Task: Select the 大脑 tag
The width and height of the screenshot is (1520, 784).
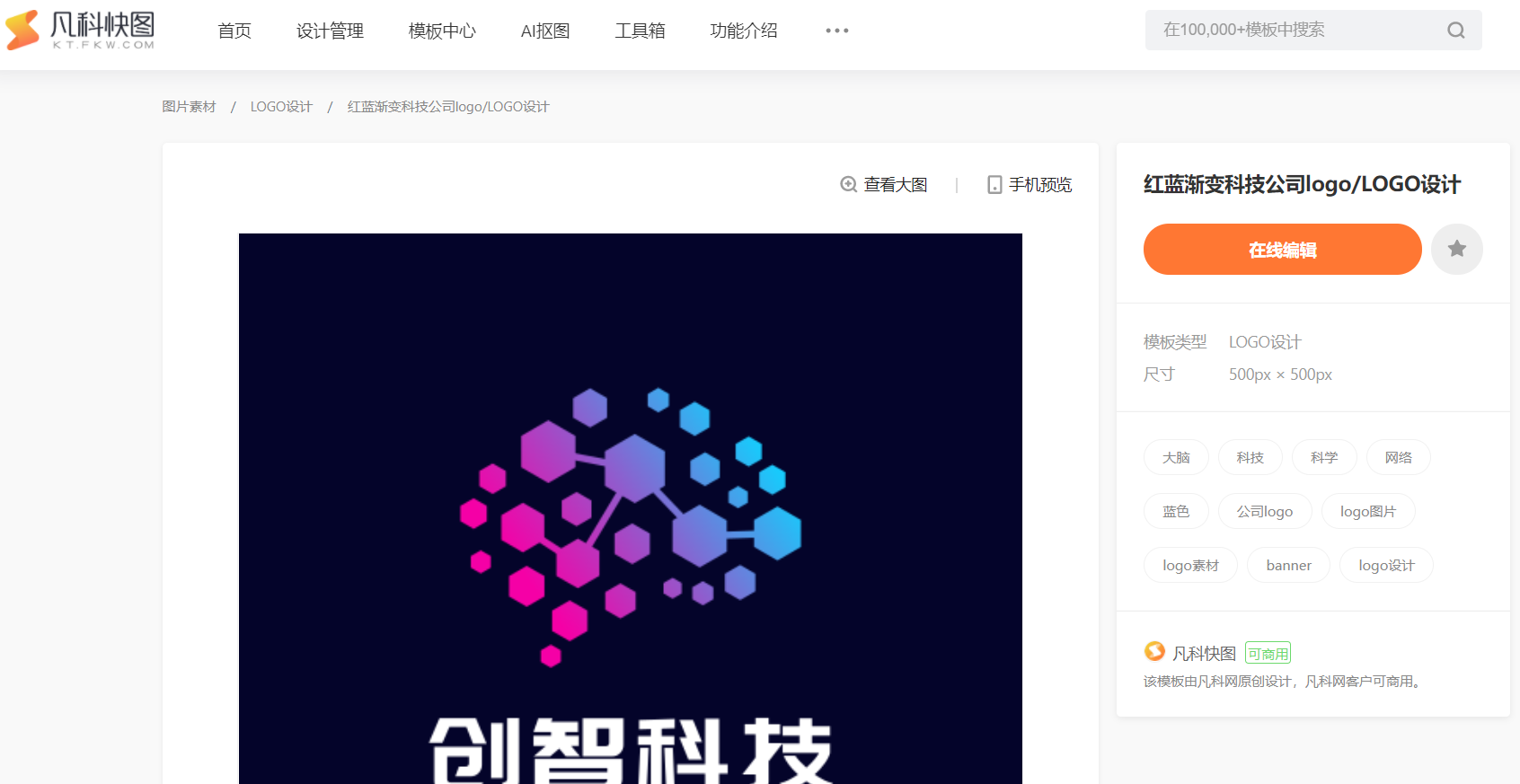Action: pos(1176,458)
